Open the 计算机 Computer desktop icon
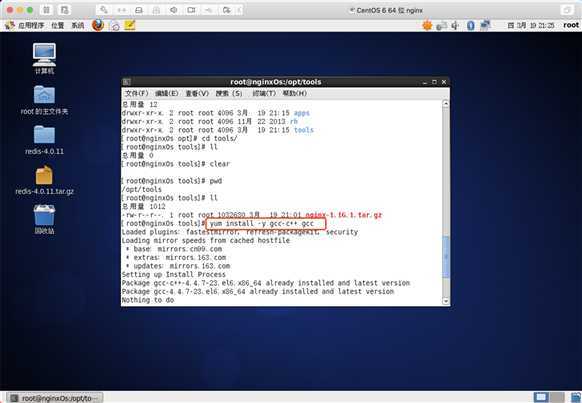 pyautogui.click(x=44, y=58)
